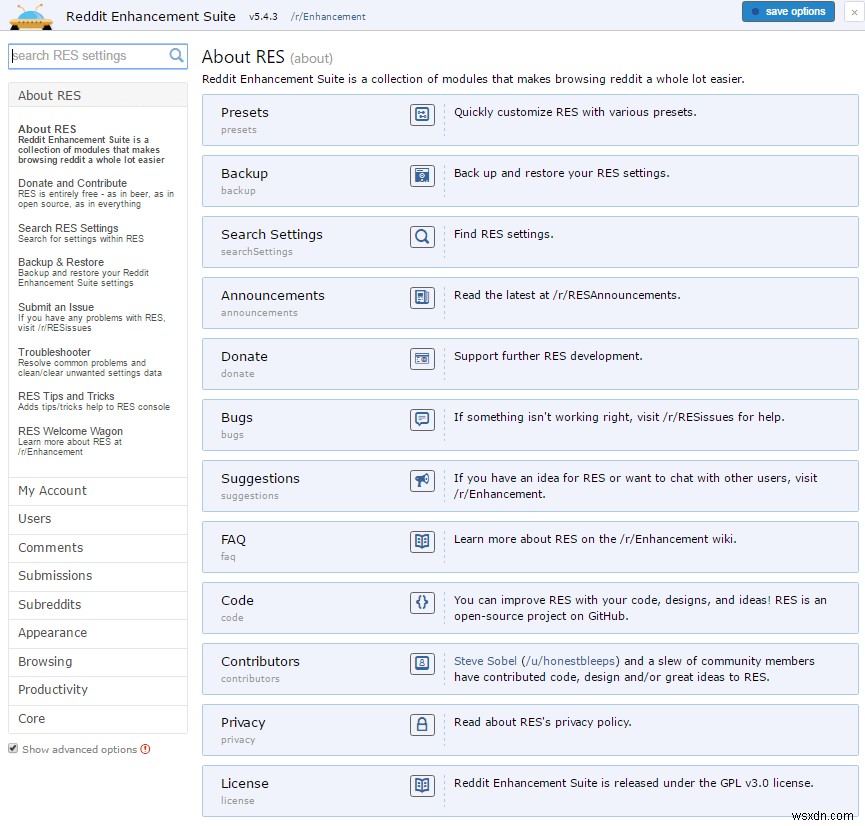Open the Search Settings title
Screen dimensions: 865x826
[x=271, y=235]
